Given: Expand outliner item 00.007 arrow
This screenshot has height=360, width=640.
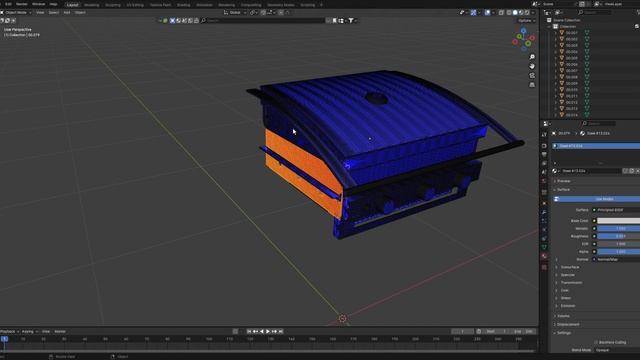Looking at the screenshot, I should tap(556, 71).
